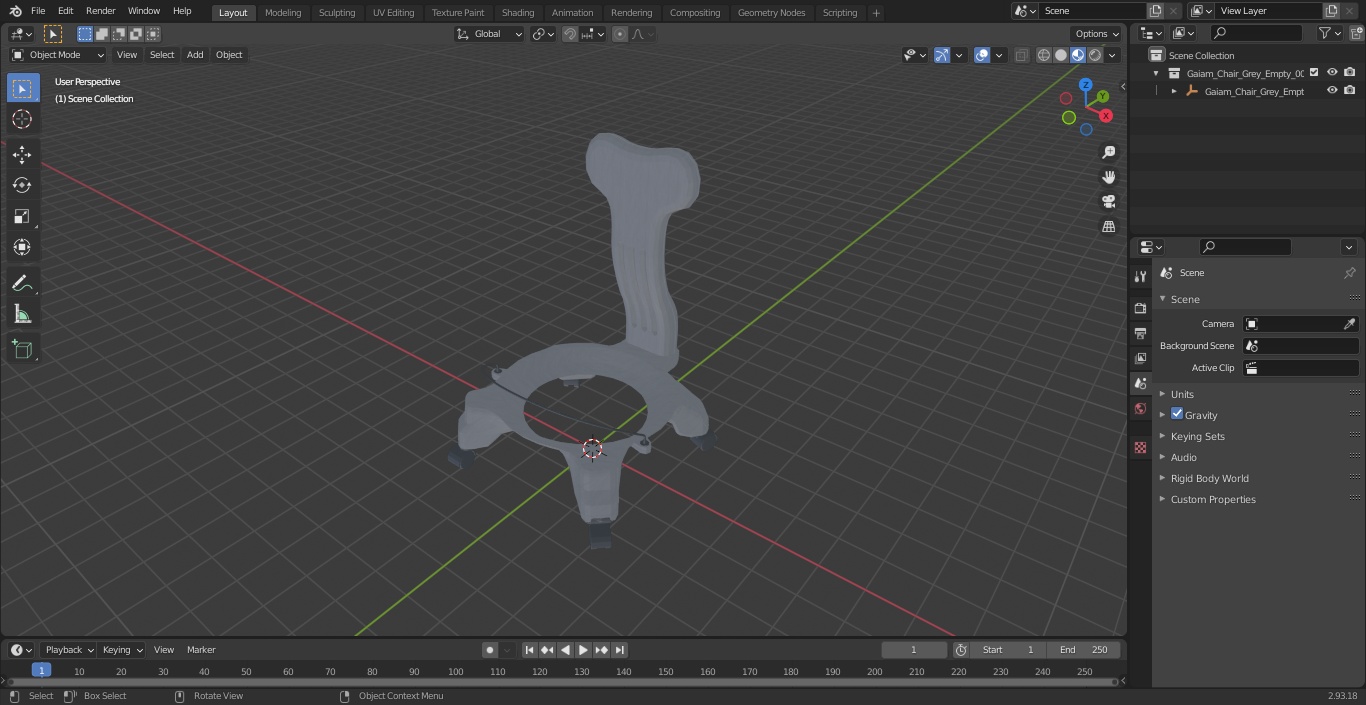Toggle proportional editing button

point(620,34)
